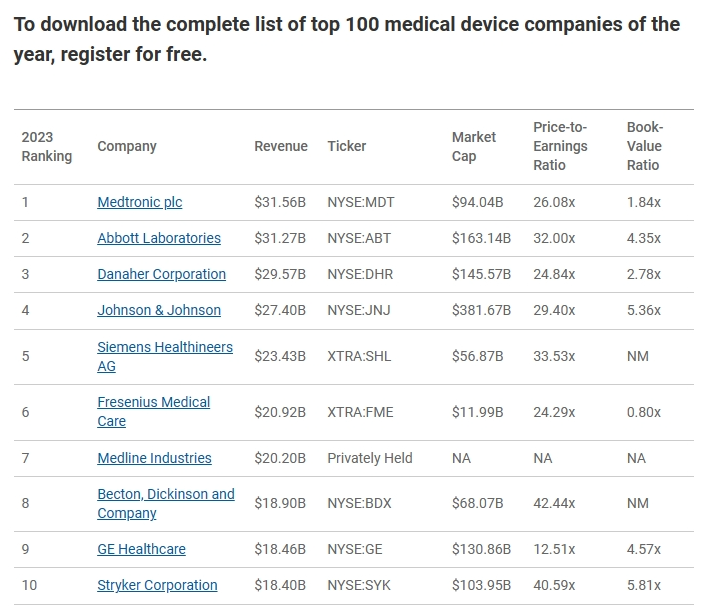Viewport: 709px width, 609px height.
Task: Click the Revenue column header
Action: click(x=281, y=146)
